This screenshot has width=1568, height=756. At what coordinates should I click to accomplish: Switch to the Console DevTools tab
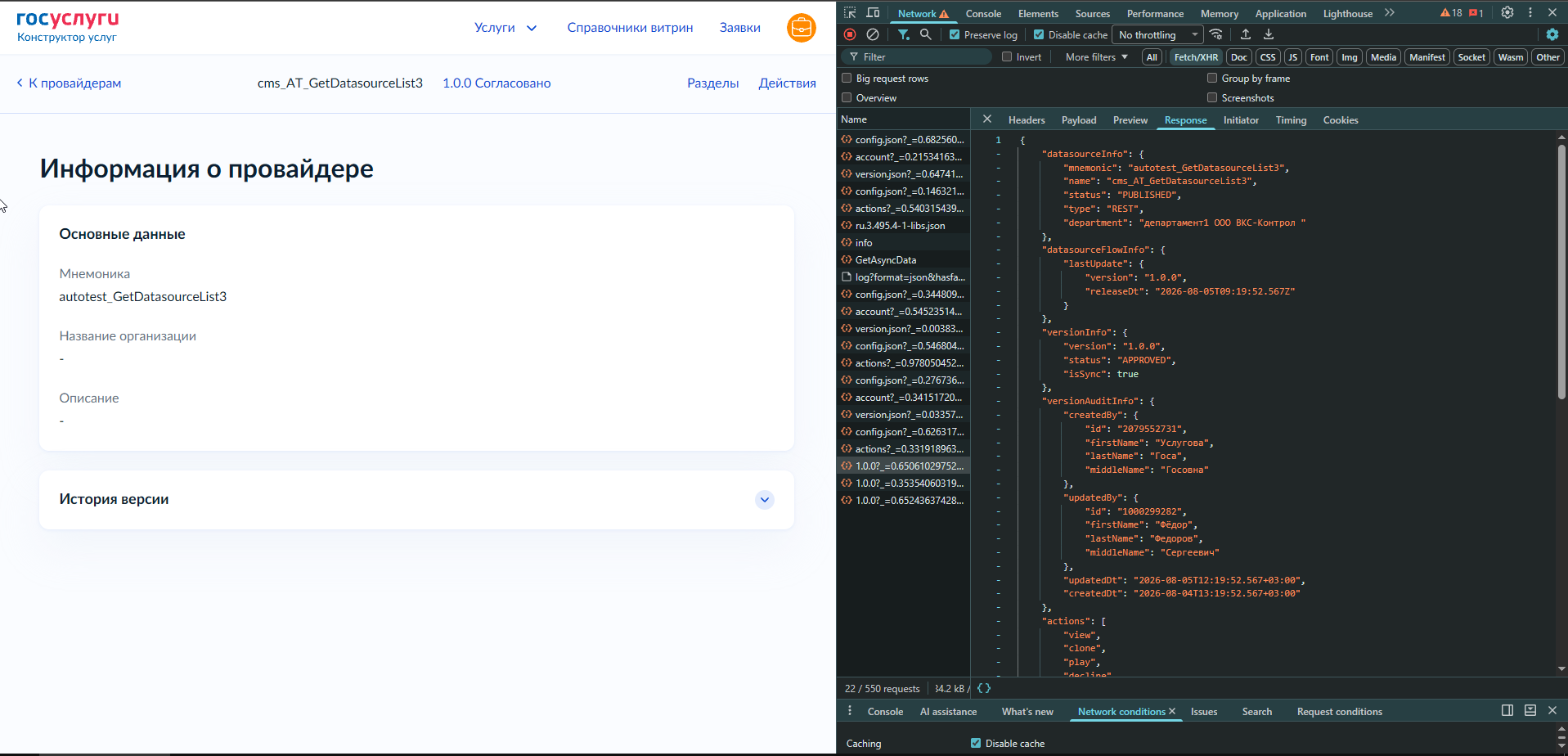[x=983, y=13]
